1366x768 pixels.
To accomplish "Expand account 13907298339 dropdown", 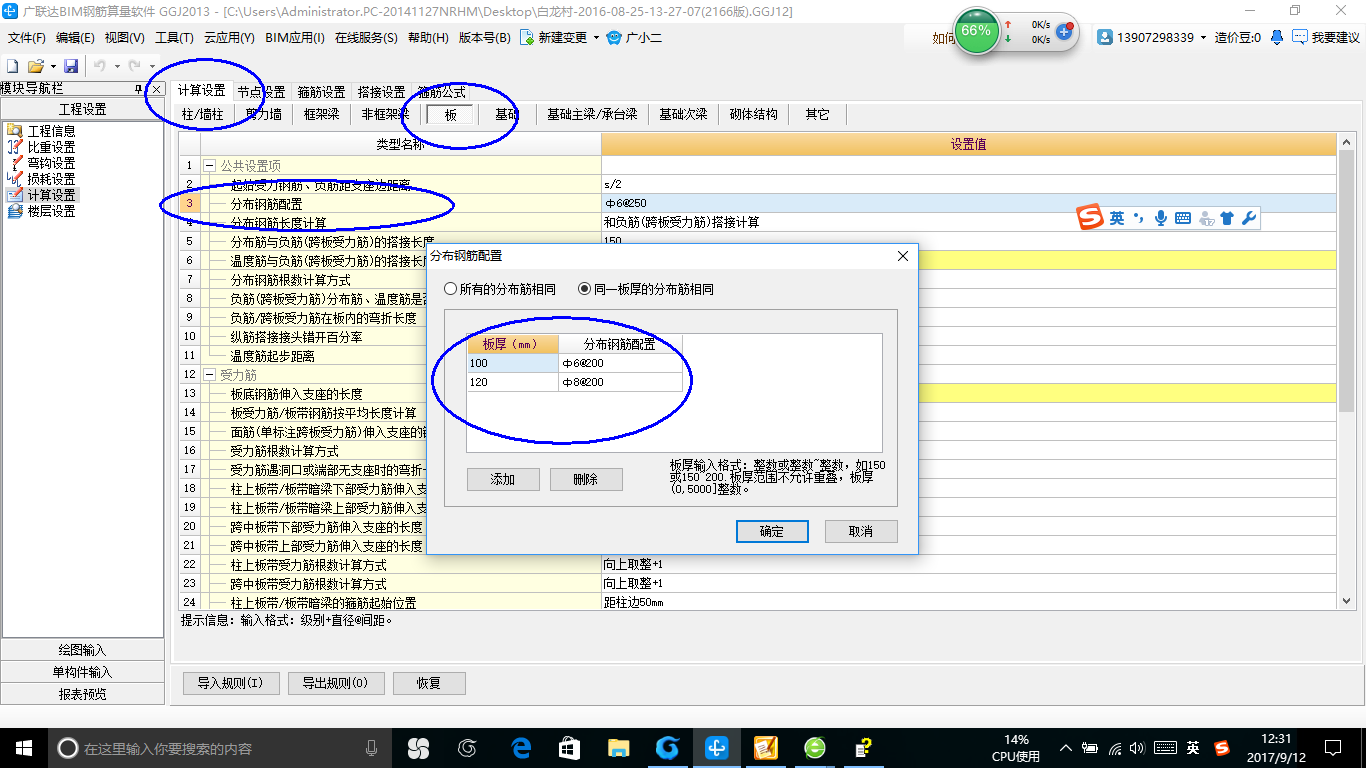I will click(1203, 37).
